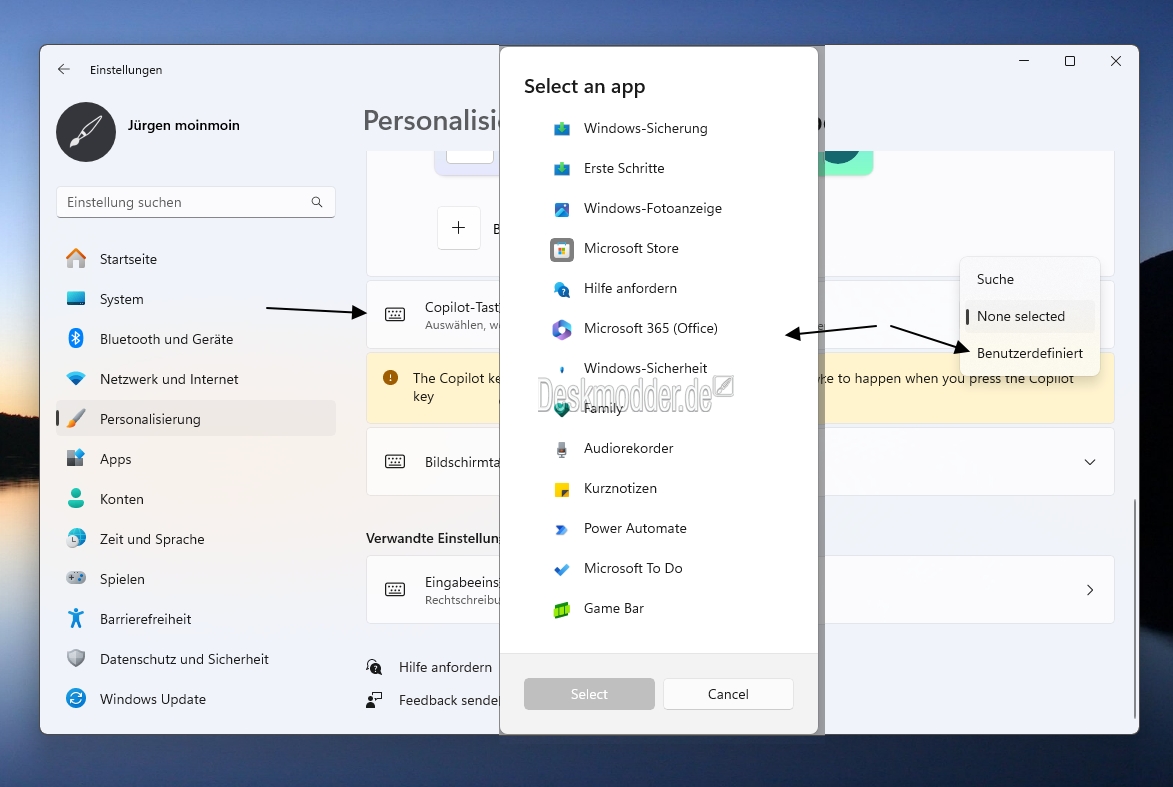
Task: Open Windows Update label
Action: (153, 699)
